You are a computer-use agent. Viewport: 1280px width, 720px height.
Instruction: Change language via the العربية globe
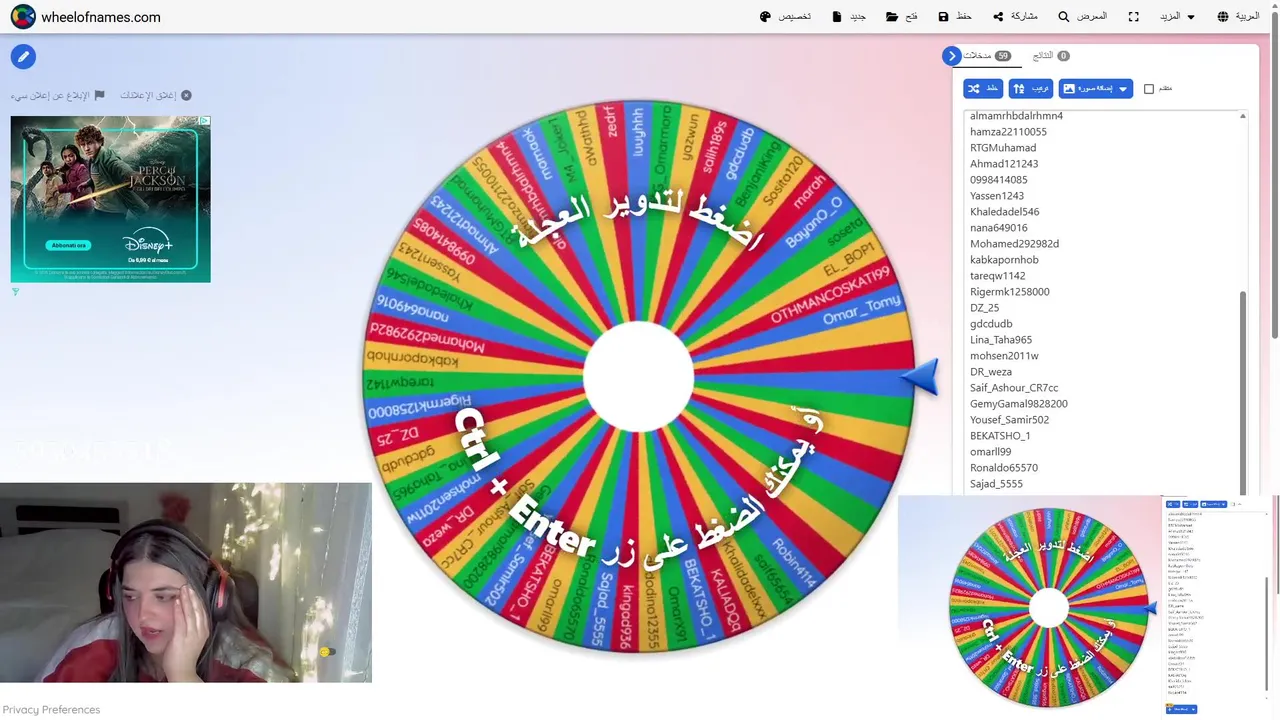[x=1238, y=17]
